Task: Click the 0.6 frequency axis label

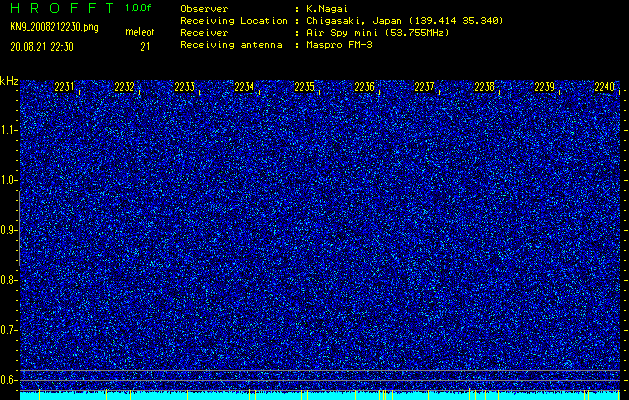Action: (9, 379)
